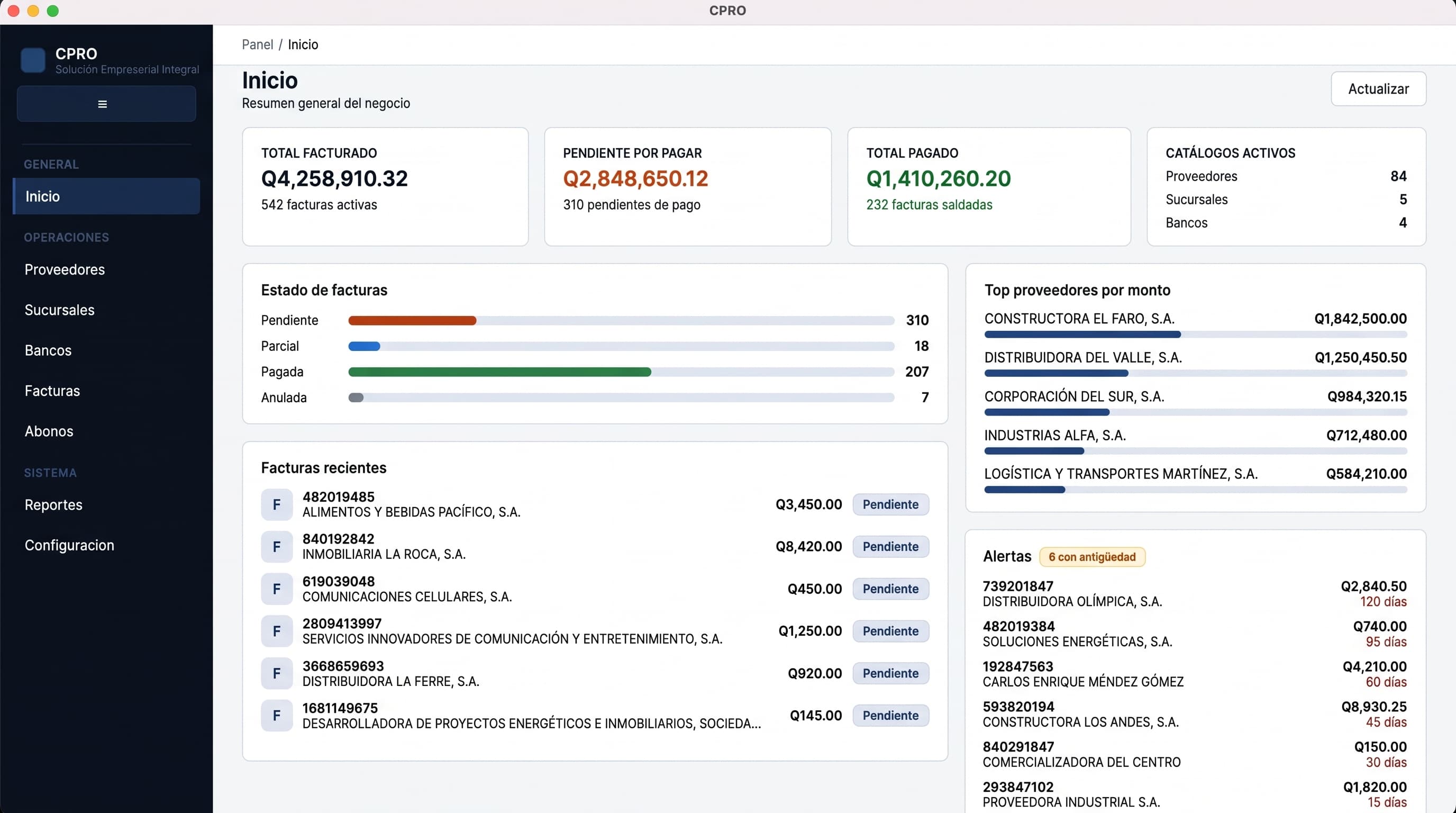Open alert 840291847 COMERCIALIZADORA DEL CENTRO
The image size is (1456, 813).
[x=1195, y=754]
